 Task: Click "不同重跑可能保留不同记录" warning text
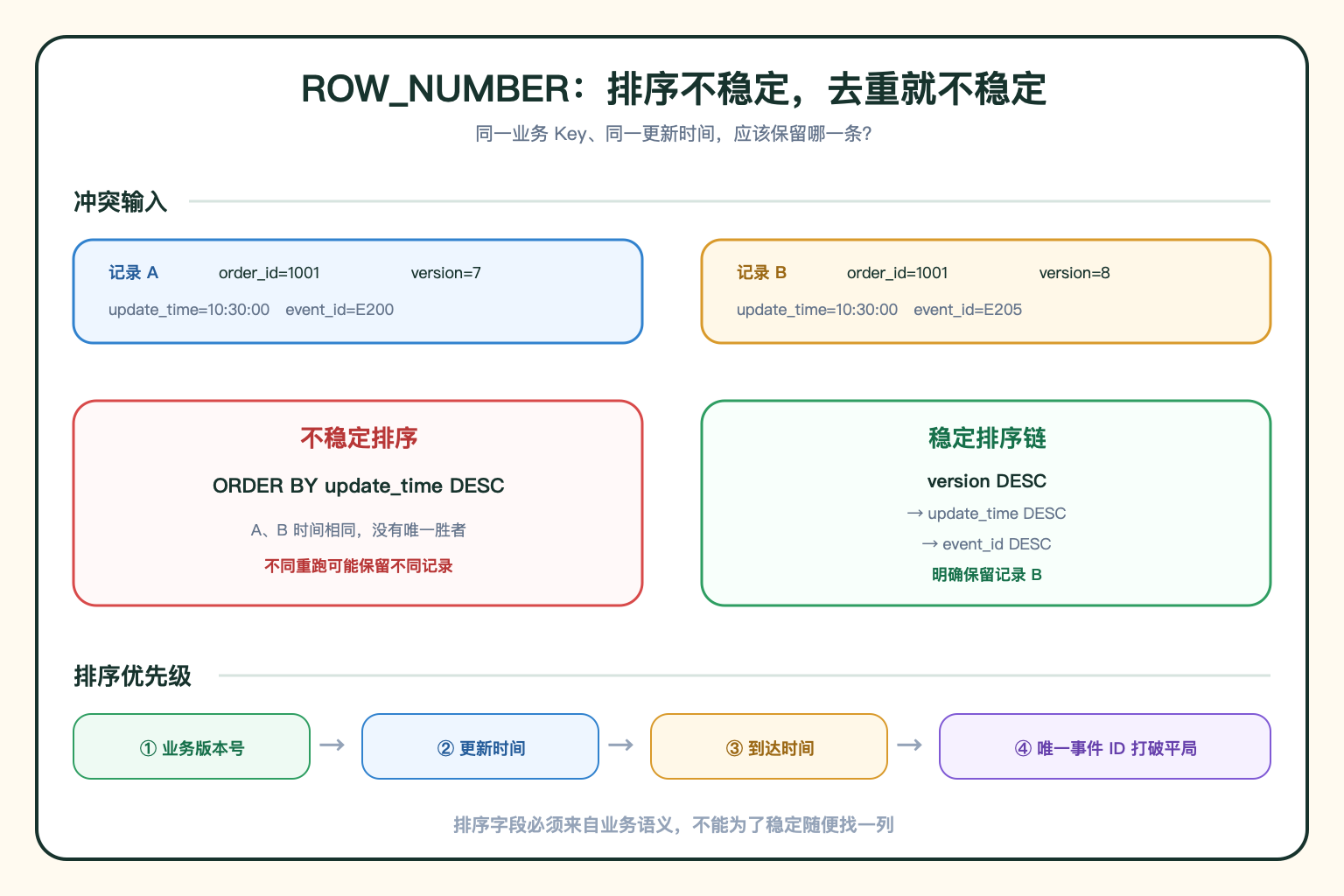click(359, 566)
